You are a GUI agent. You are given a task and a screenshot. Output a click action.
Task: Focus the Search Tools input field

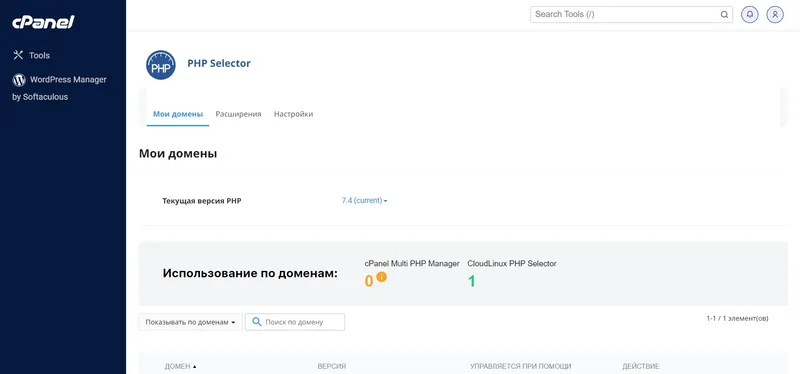click(631, 14)
